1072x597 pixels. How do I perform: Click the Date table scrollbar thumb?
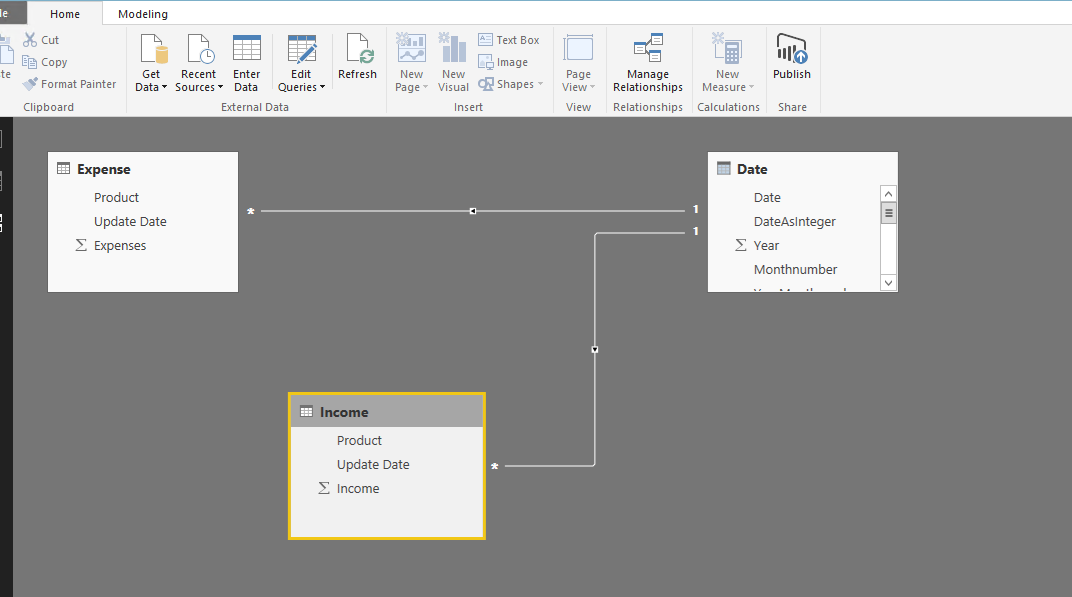(x=888, y=213)
